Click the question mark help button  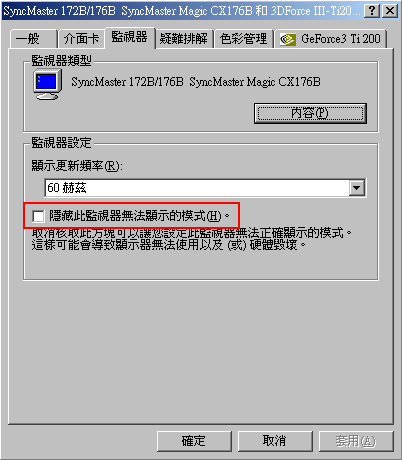point(372,11)
